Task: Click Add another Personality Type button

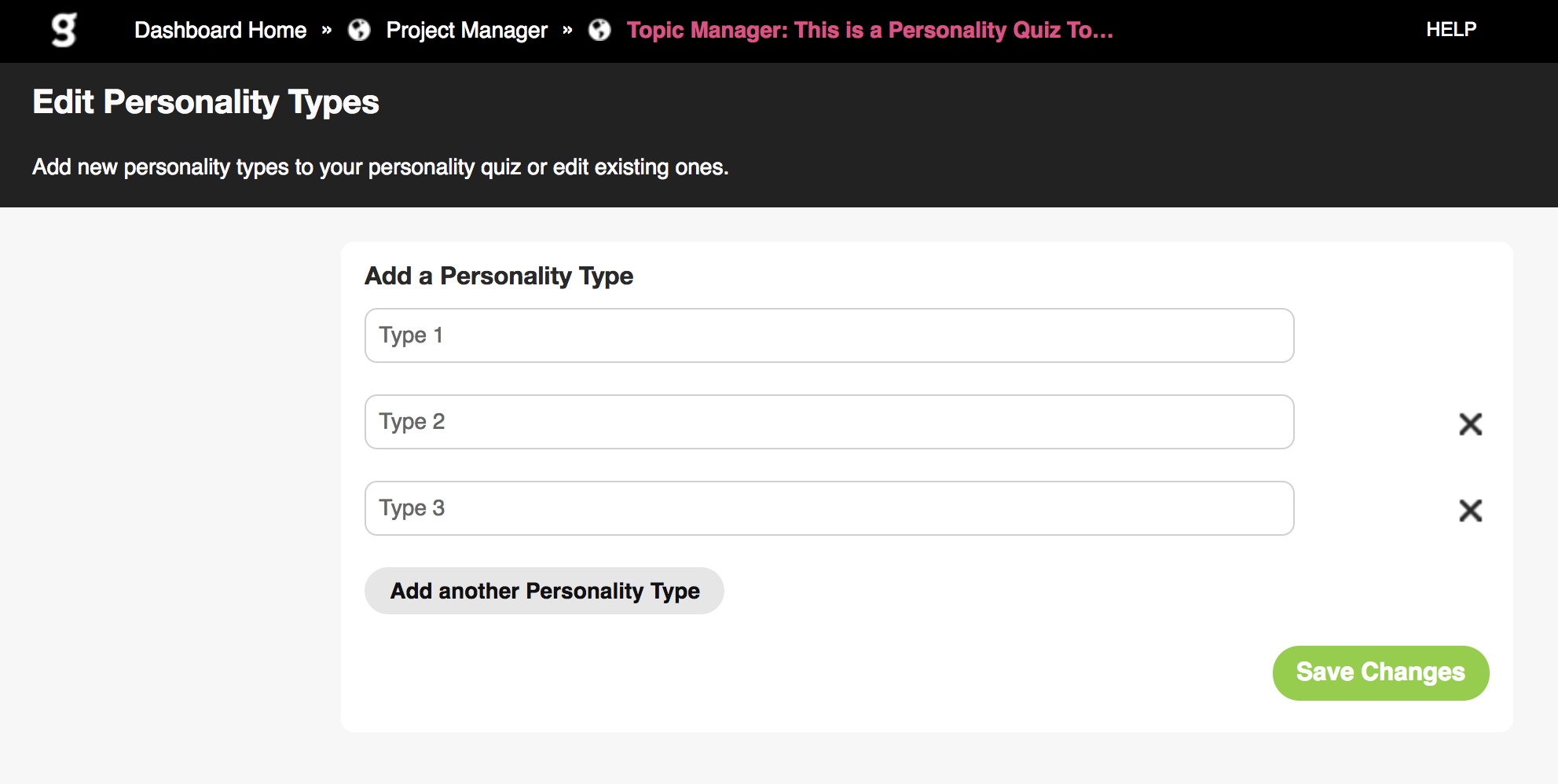Action: (544, 591)
